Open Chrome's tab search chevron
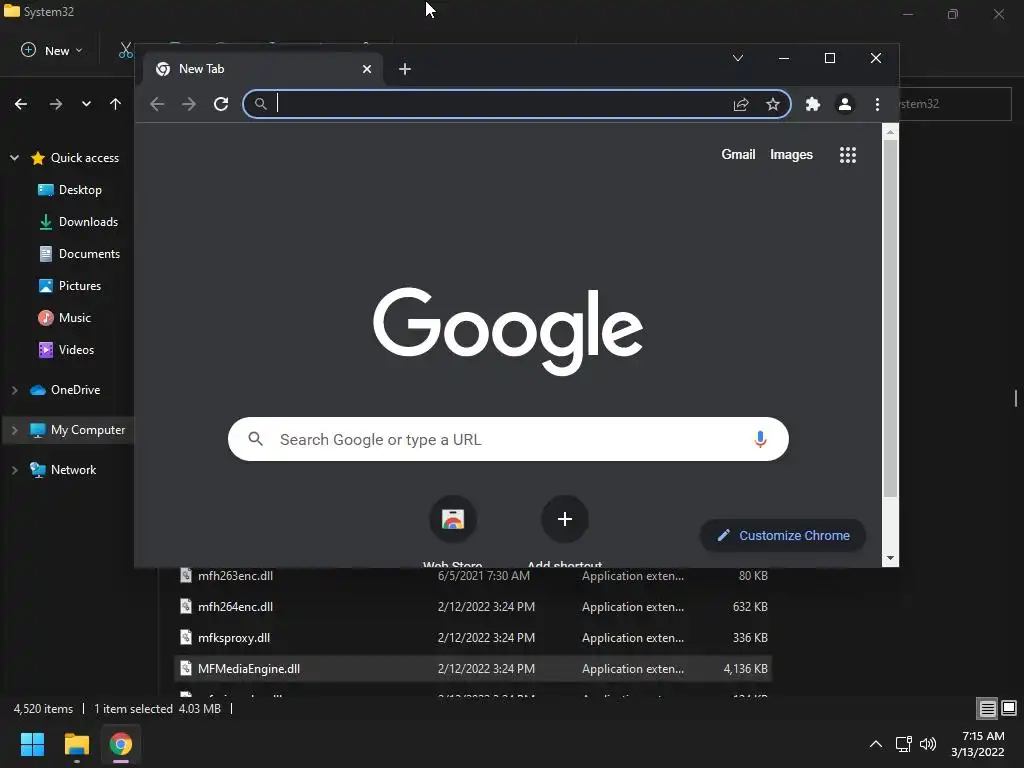This screenshot has width=1024, height=768. point(738,58)
